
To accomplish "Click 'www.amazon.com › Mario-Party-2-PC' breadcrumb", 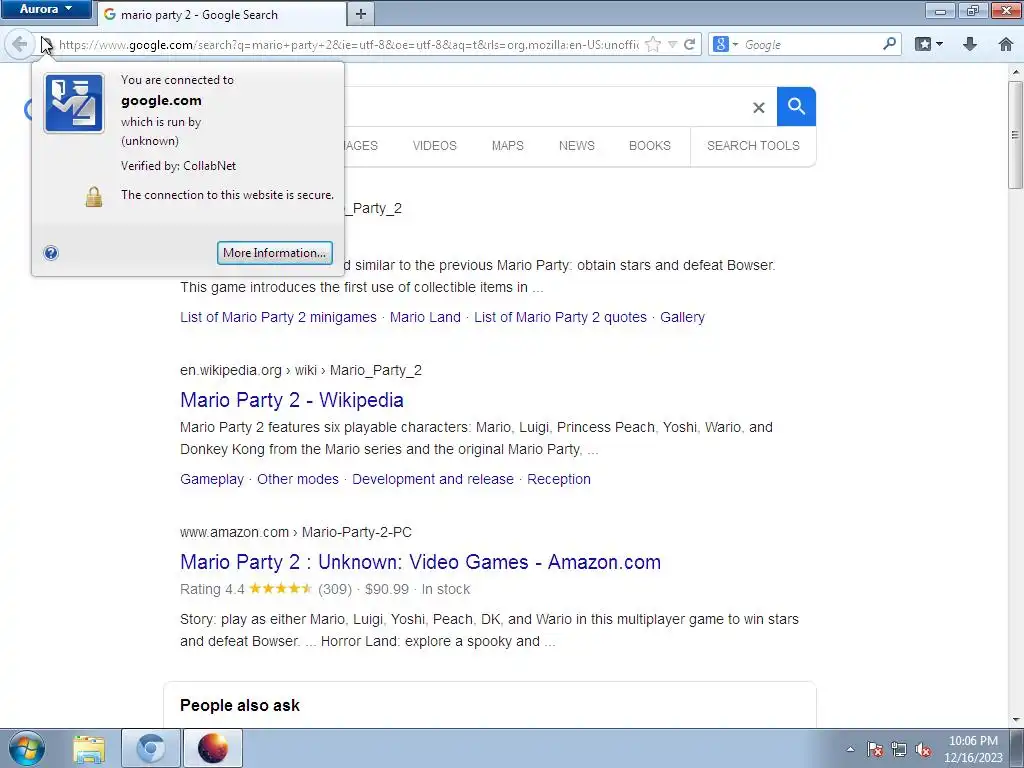I will pos(296,532).
